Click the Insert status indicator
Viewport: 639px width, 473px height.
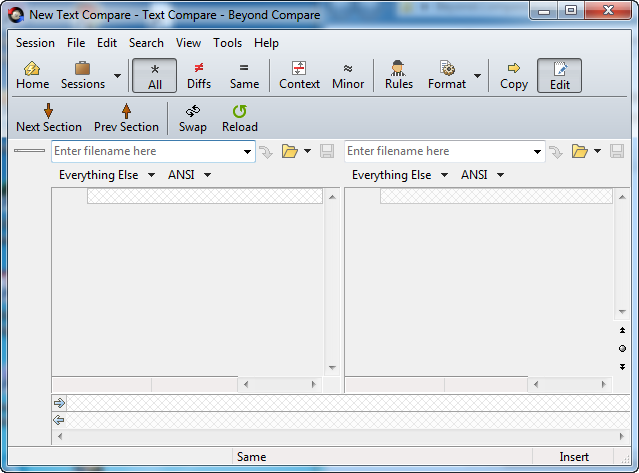pyautogui.click(x=574, y=457)
